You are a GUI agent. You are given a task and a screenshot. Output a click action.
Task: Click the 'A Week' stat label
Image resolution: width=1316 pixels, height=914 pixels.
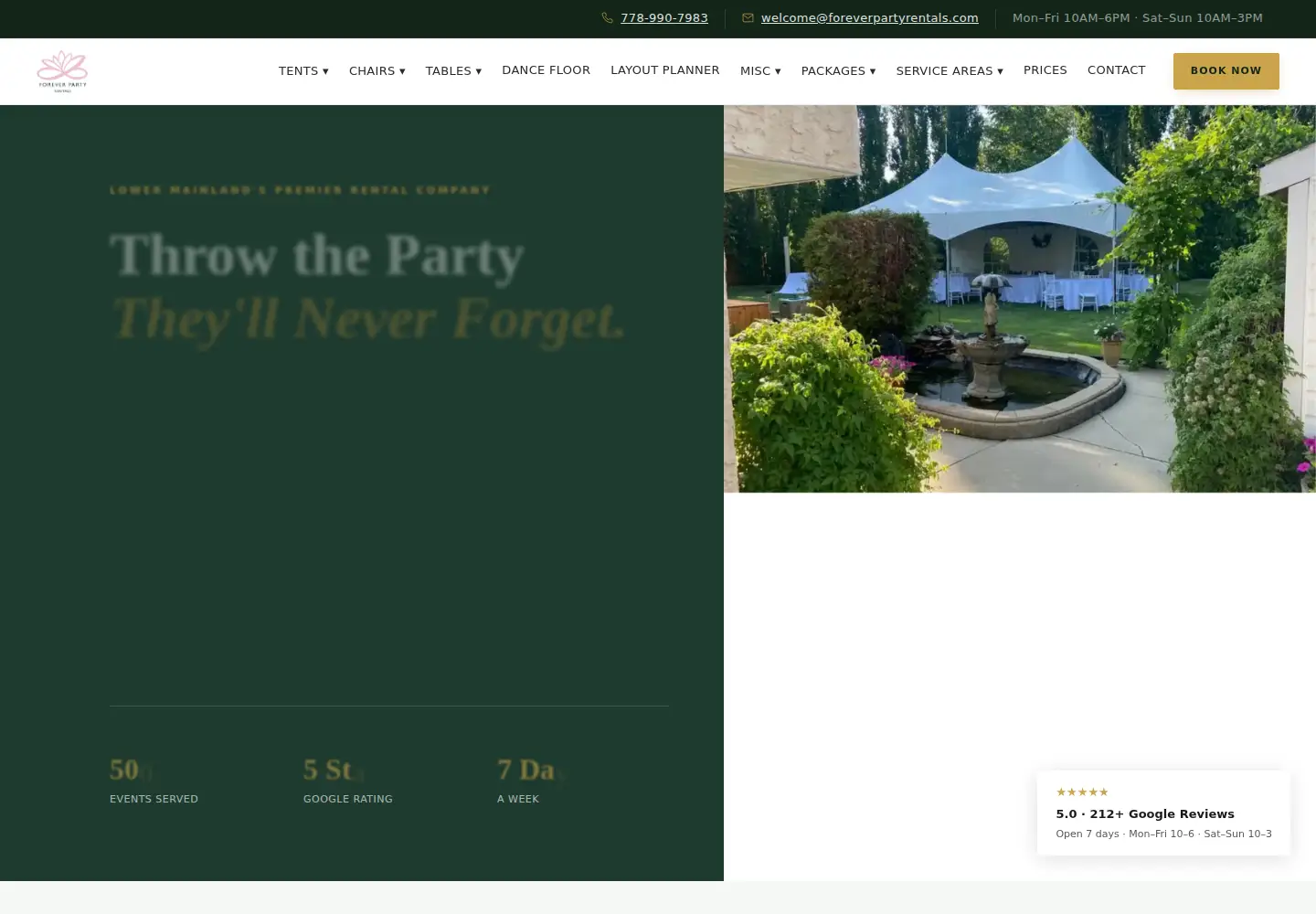(518, 799)
